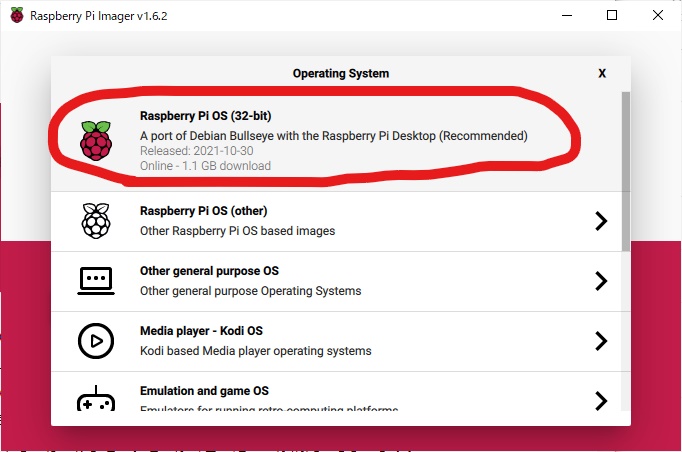
Task: Open Raspberry Pi OS (other) submenu title
Action: [x=204, y=211]
